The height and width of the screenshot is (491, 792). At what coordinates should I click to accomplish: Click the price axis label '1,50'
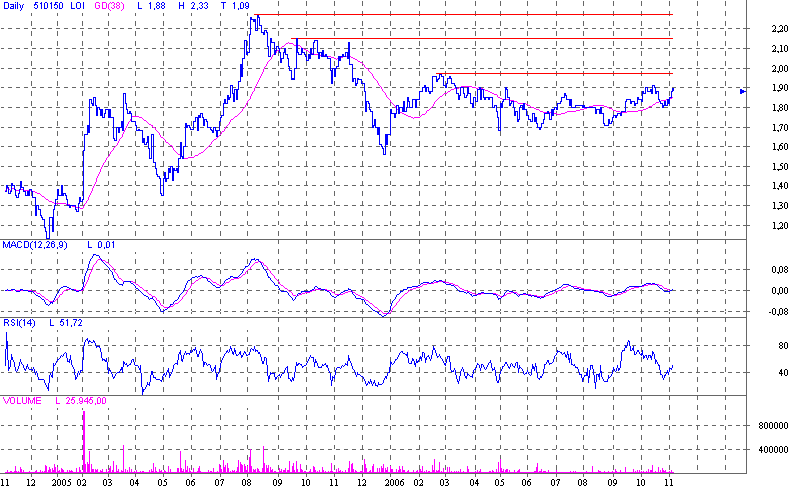pos(780,167)
